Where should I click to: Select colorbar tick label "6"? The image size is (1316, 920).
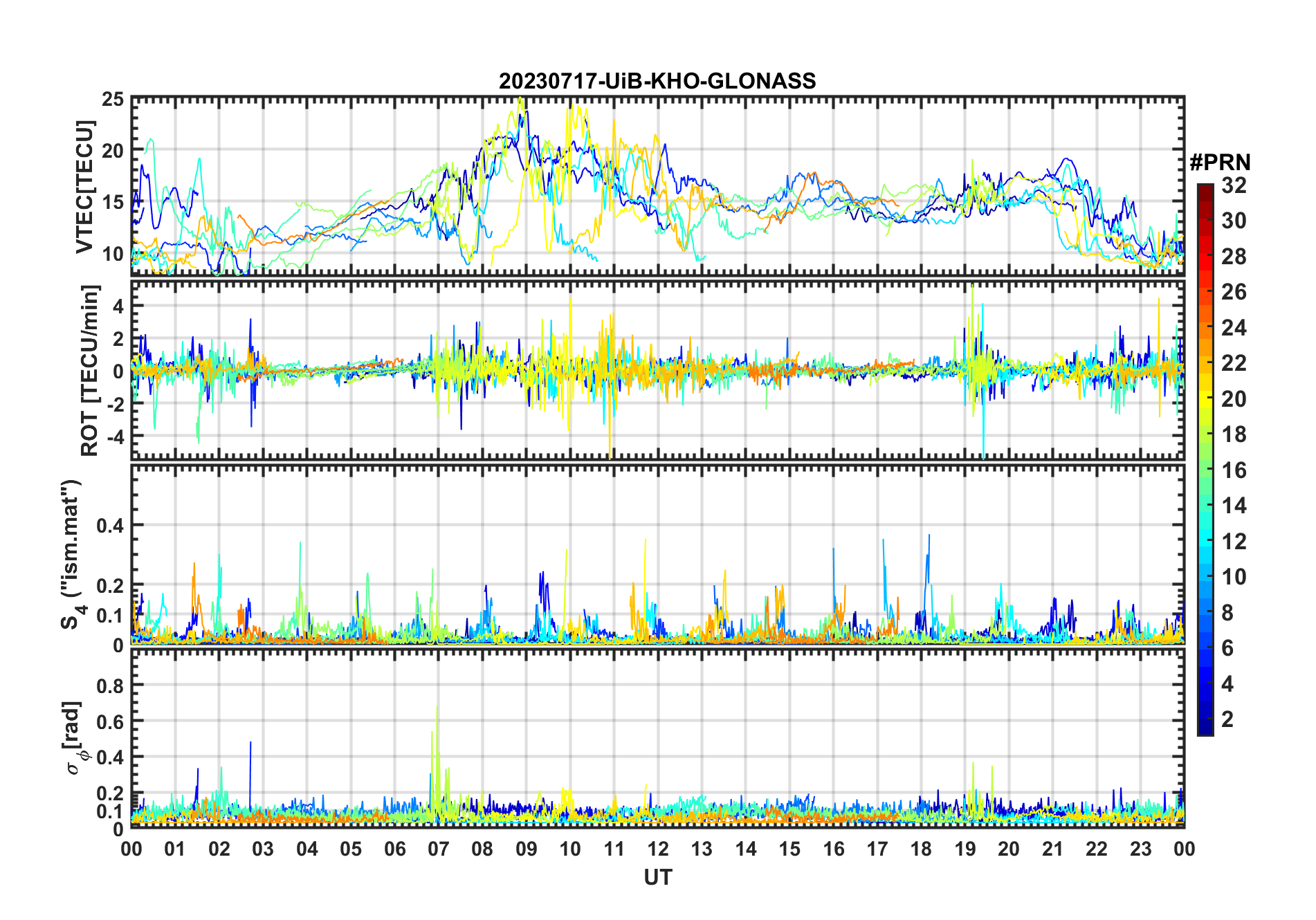1227,648
